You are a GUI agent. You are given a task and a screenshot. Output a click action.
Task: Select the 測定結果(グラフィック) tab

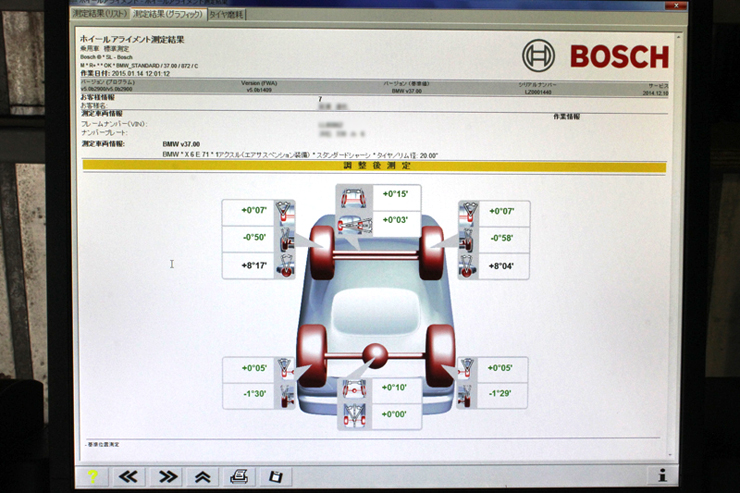(168, 14)
